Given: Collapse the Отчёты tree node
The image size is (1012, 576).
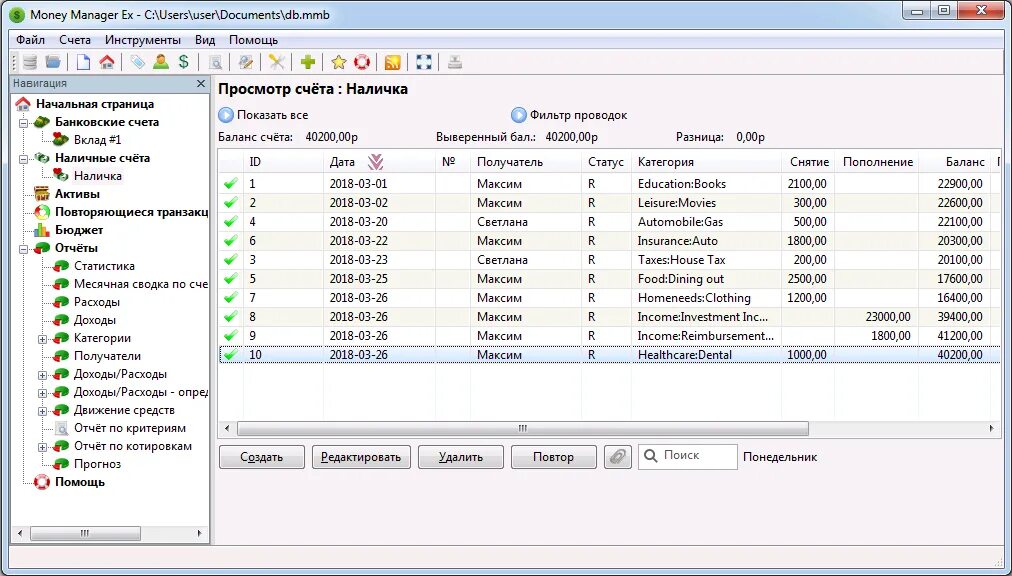Looking at the screenshot, I should point(24,248).
